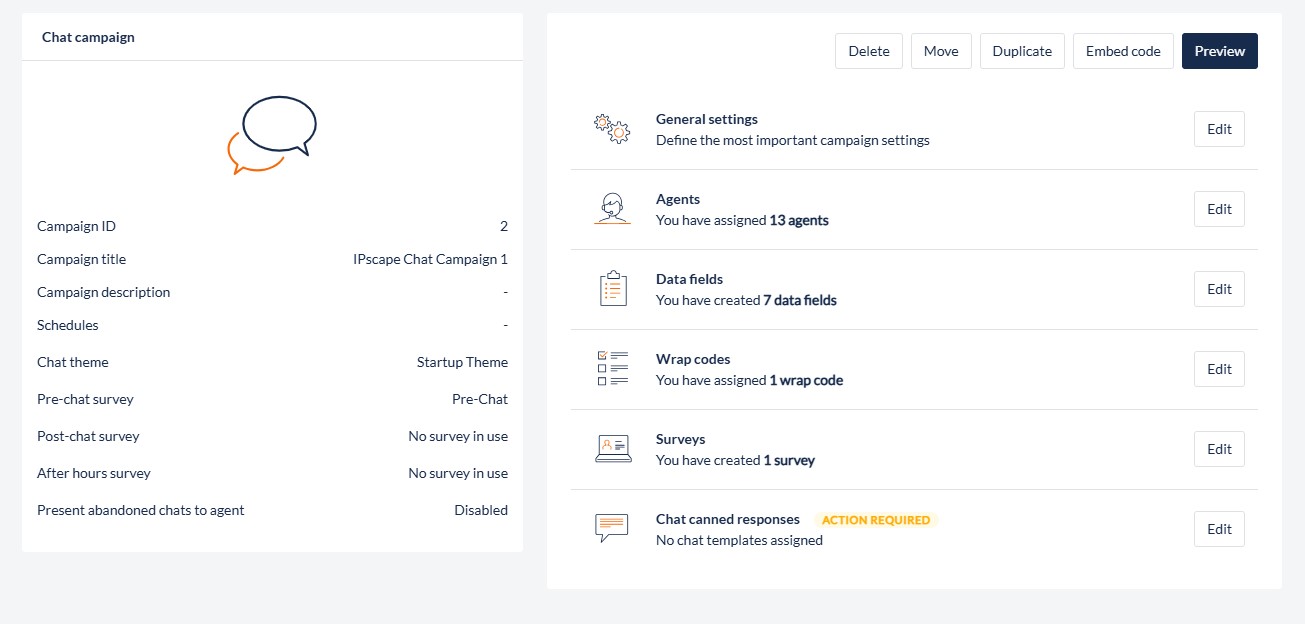Click the Surveys laptop icon
This screenshot has height=624, width=1305.
[612, 449]
